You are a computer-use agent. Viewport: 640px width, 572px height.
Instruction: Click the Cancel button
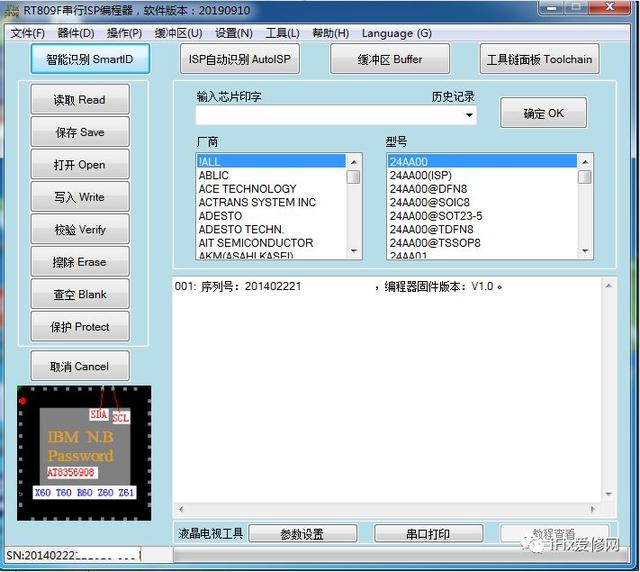80,366
